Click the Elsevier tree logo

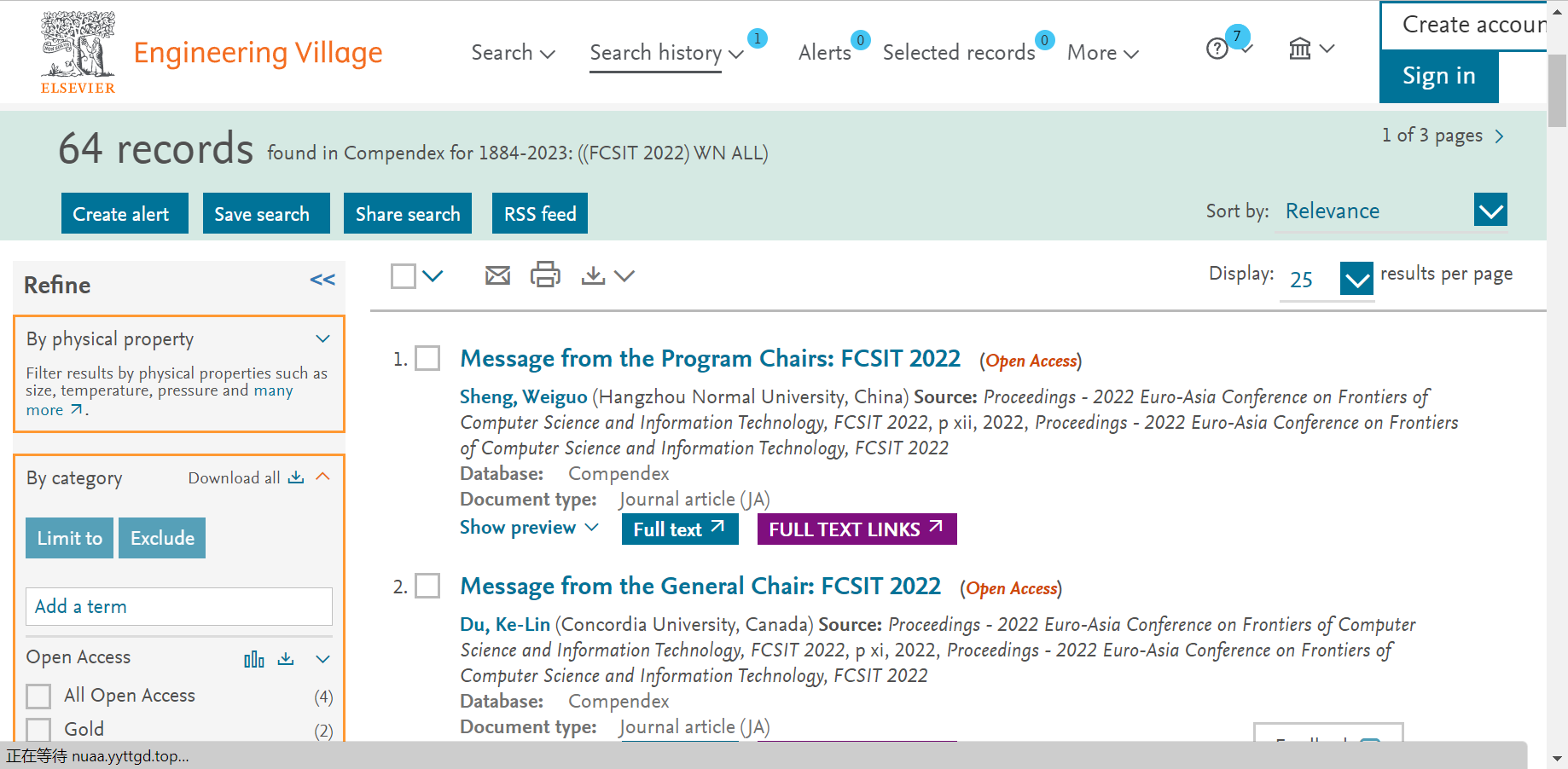(x=78, y=52)
